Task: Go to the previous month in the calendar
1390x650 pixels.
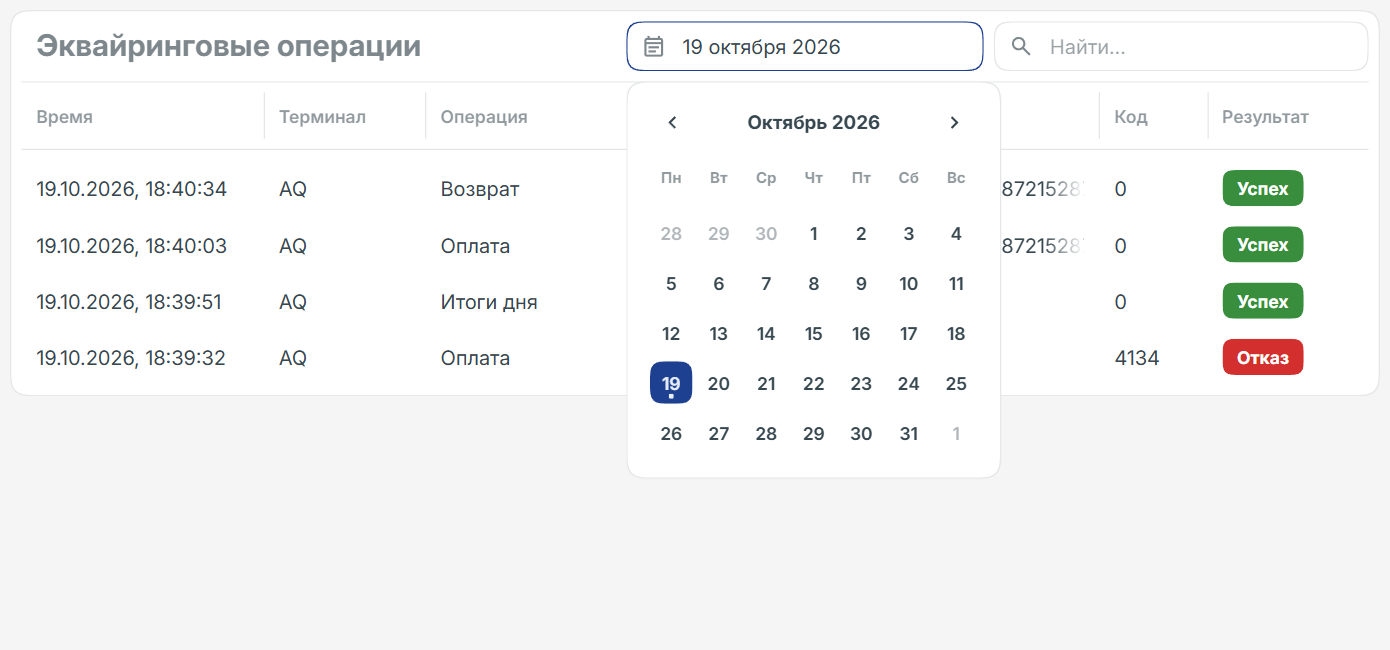Action: tap(672, 123)
